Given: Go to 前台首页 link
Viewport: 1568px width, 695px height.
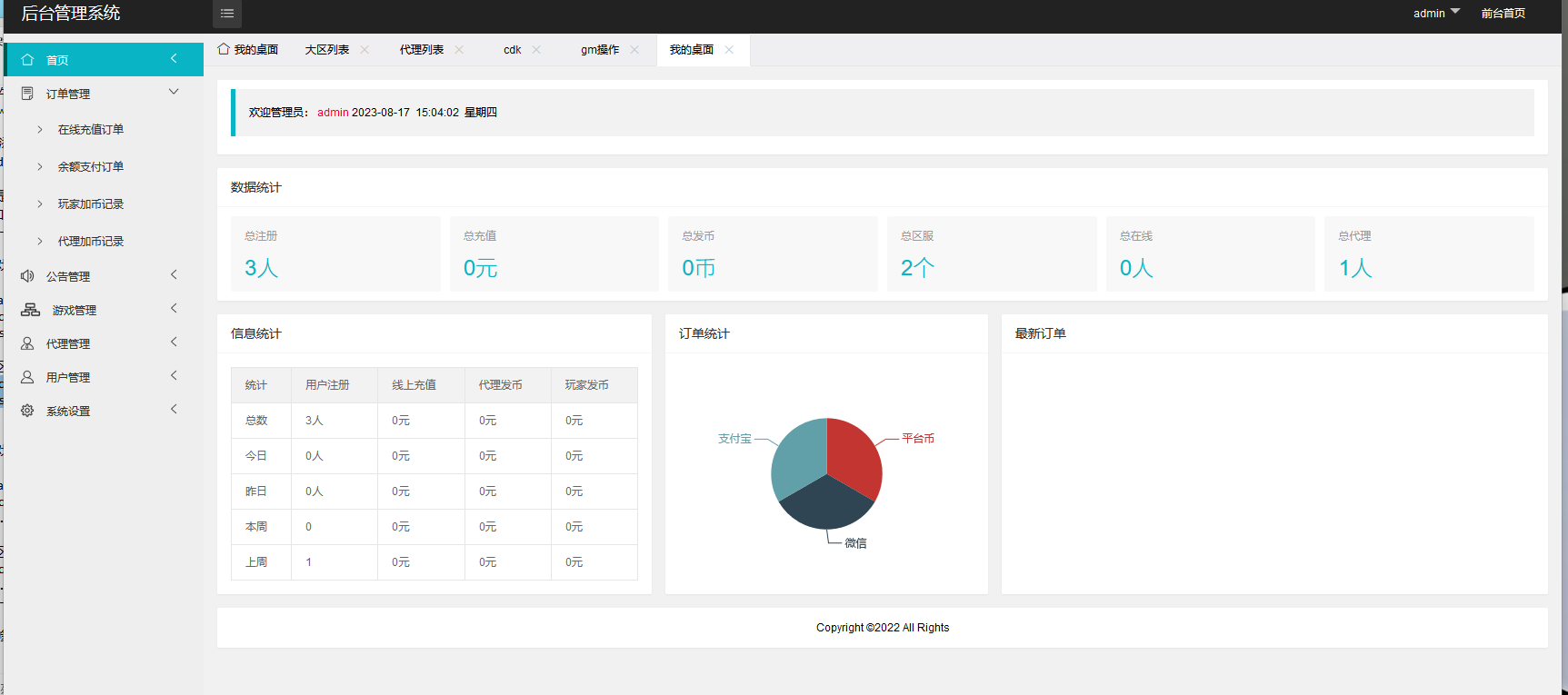Looking at the screenshot, I should [x=1503, y=14].
